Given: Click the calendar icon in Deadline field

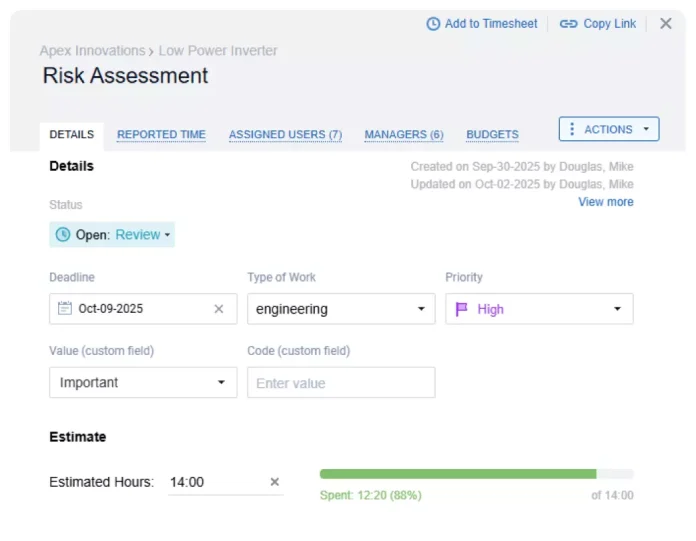Looking at the screenshot, I should click(x=64, y=308).
